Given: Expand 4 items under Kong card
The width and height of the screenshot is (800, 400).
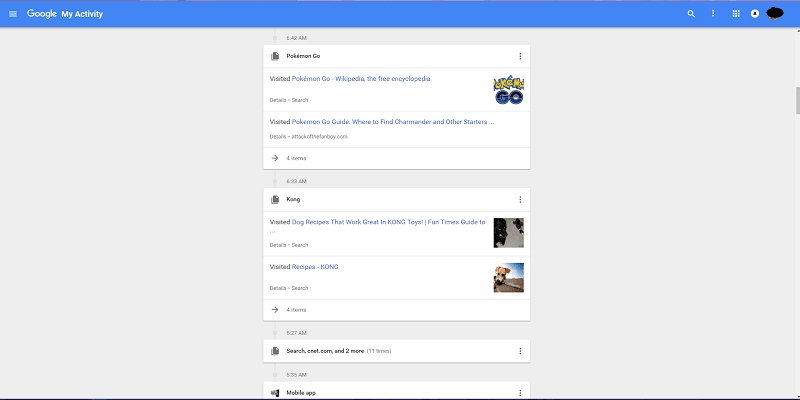Looking at the screenshot, I should pyautogui.click(x=396, y=310).
